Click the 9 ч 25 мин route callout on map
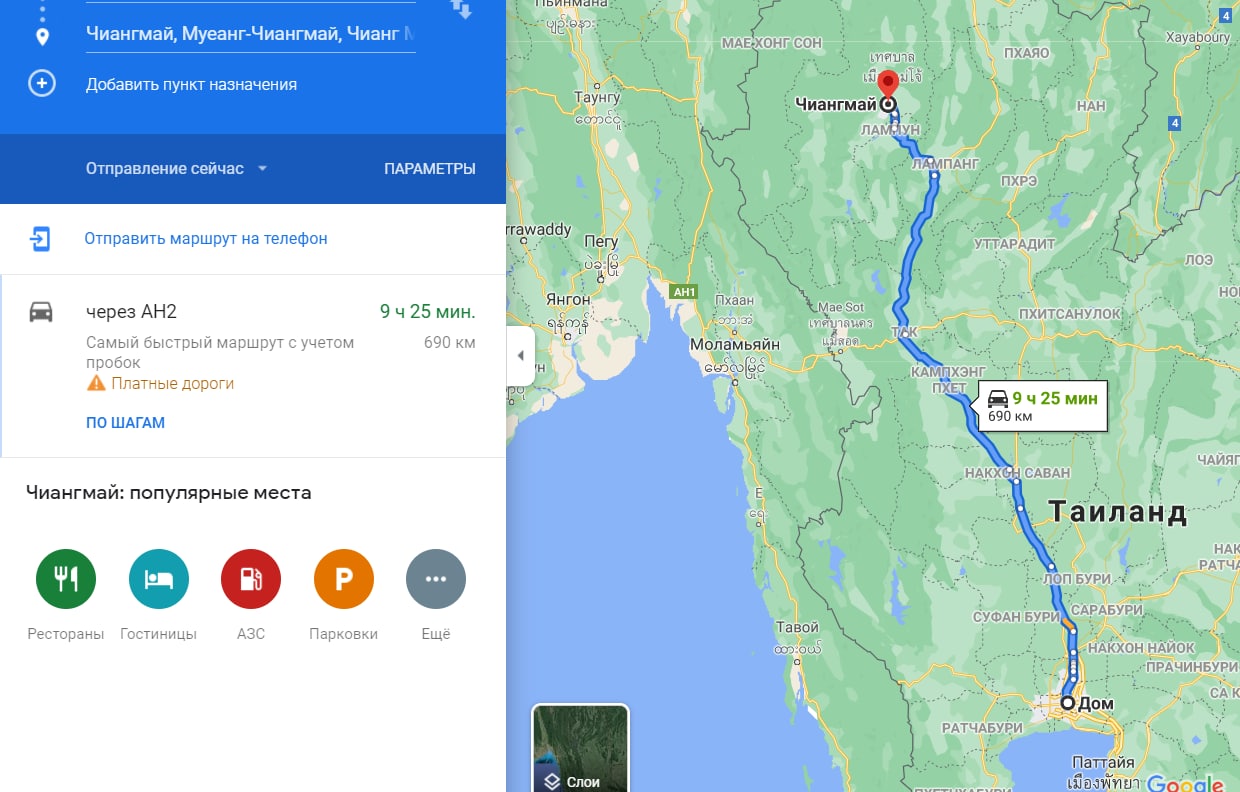This screenshot has height=792, width=1240. coord(1042,405)
